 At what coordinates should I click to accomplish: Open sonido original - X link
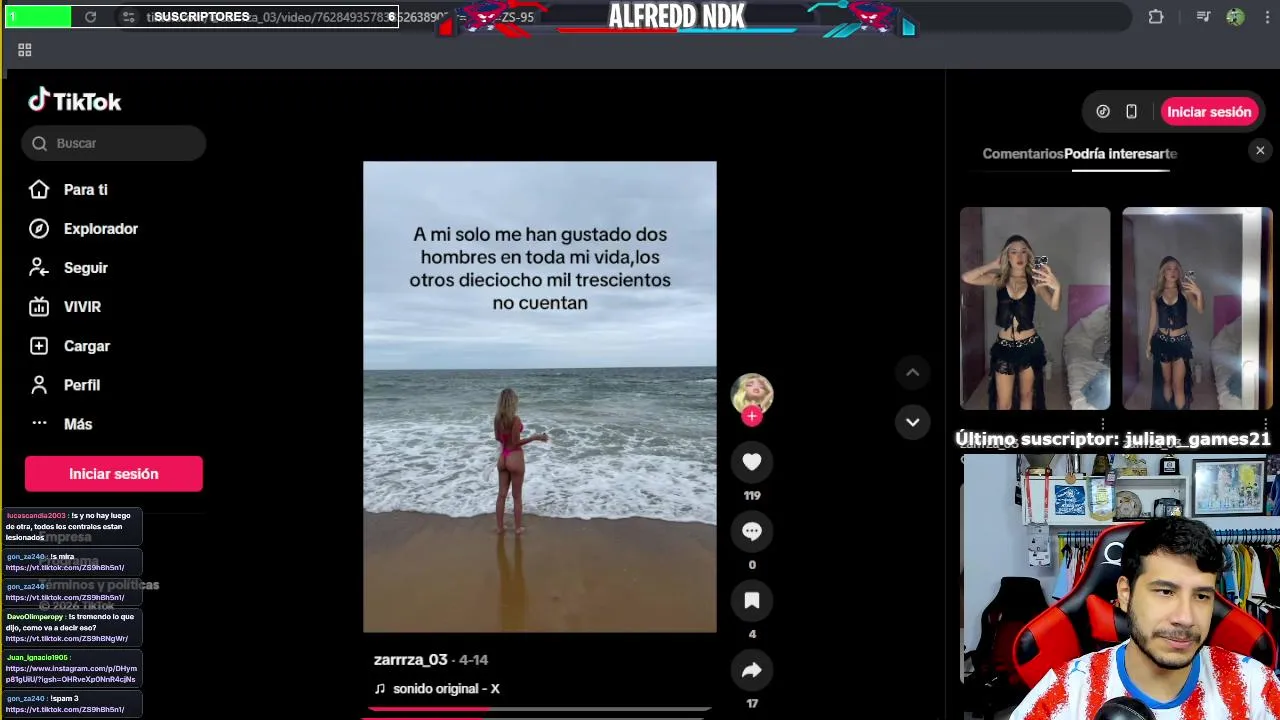446,689
